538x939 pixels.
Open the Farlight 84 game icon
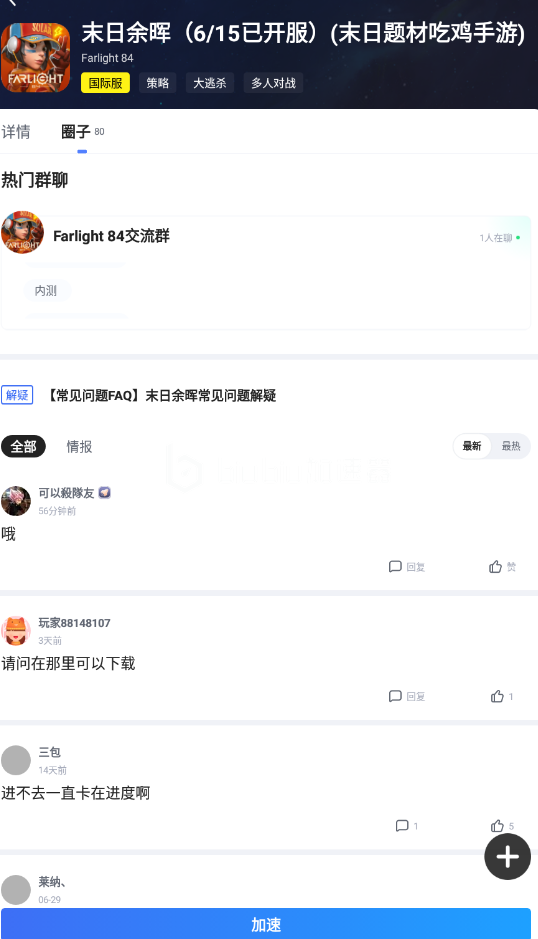coord(35,58)
